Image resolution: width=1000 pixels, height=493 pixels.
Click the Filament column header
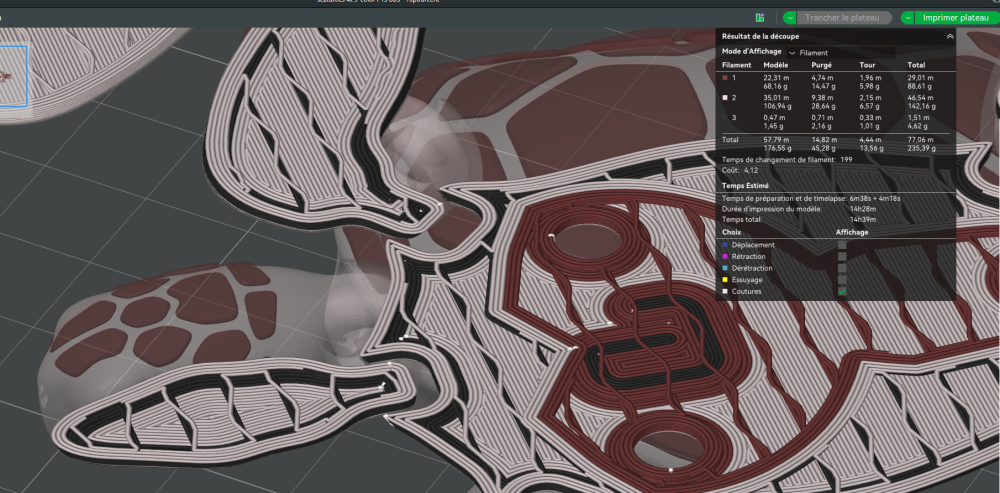[737, 65]
